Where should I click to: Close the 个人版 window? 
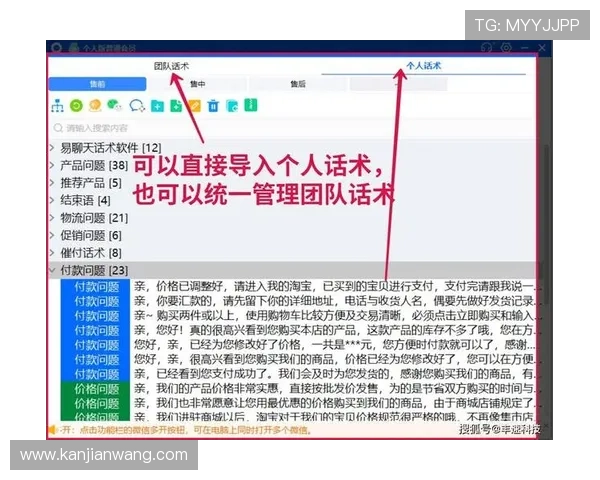542,48
